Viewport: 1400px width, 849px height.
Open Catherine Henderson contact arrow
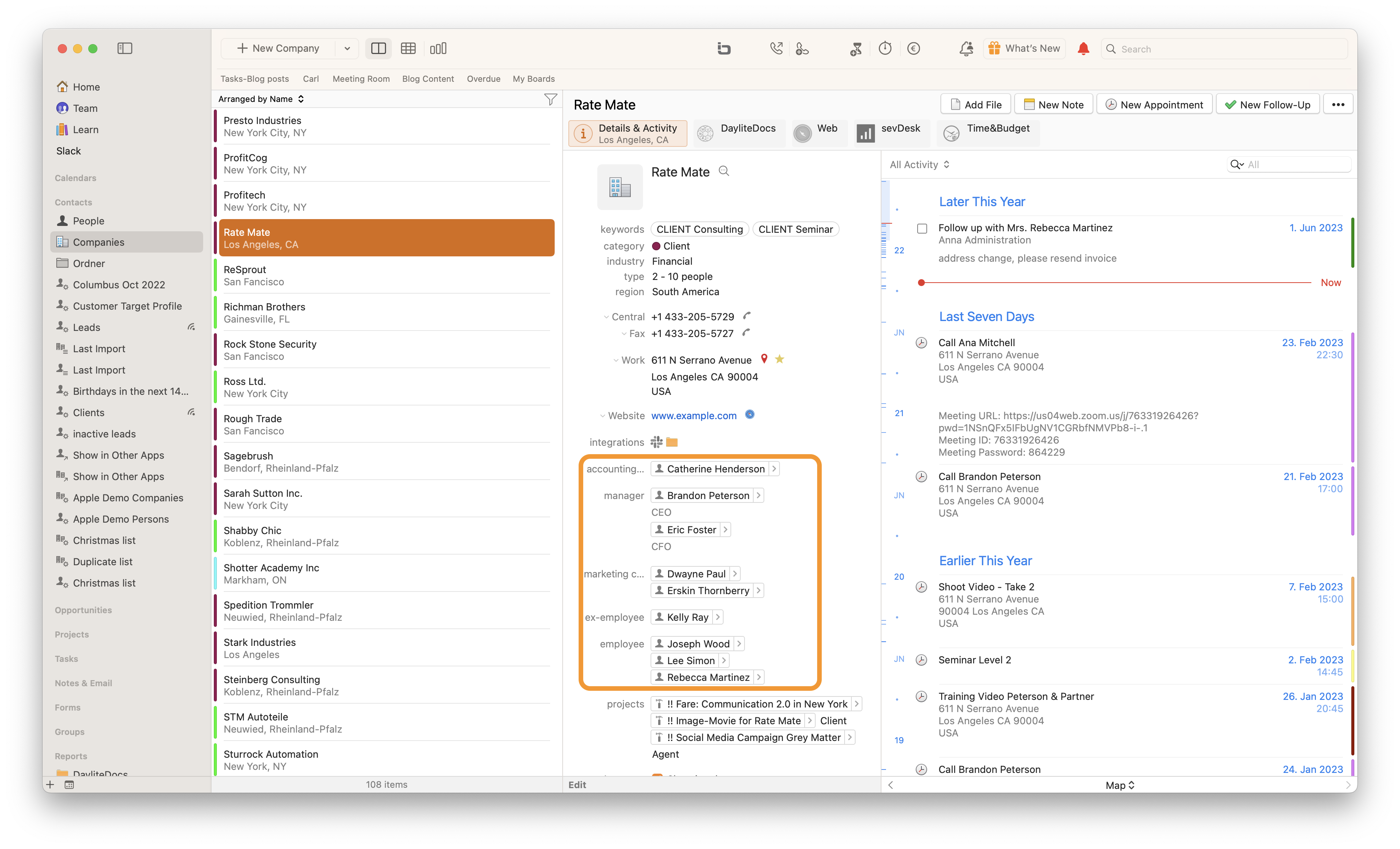(774, 468)
